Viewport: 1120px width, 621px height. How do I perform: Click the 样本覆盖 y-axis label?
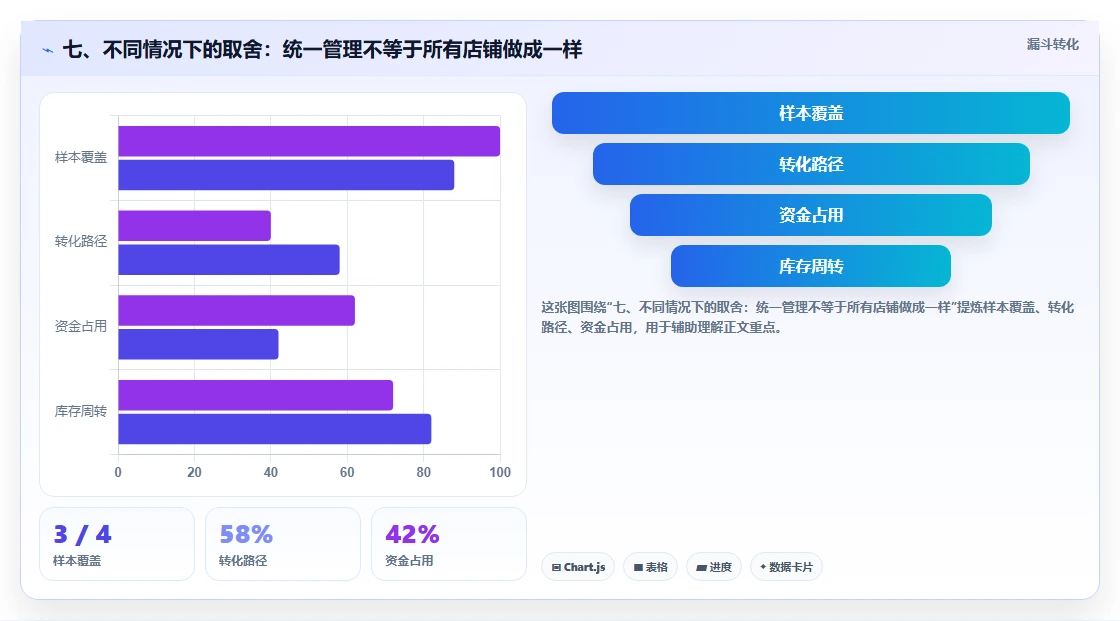coord(81,157)
